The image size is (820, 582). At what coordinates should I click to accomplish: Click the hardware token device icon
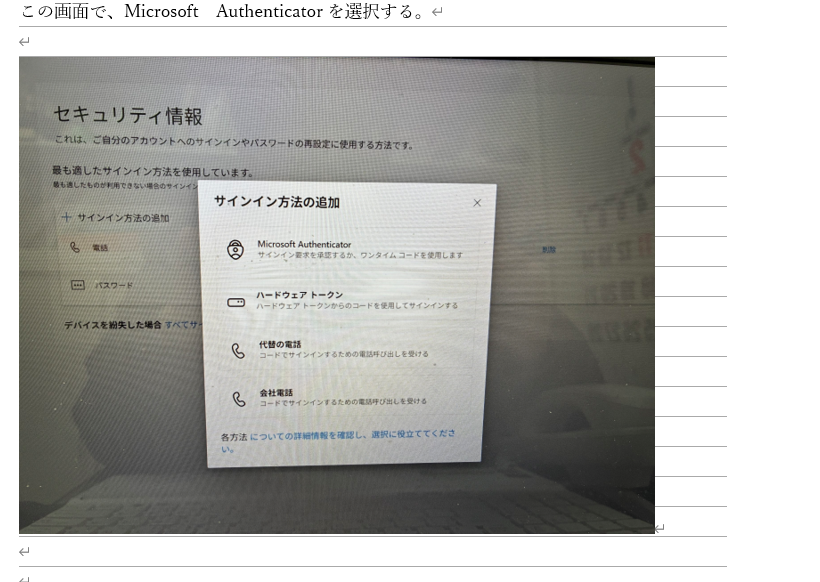(236, 302)
